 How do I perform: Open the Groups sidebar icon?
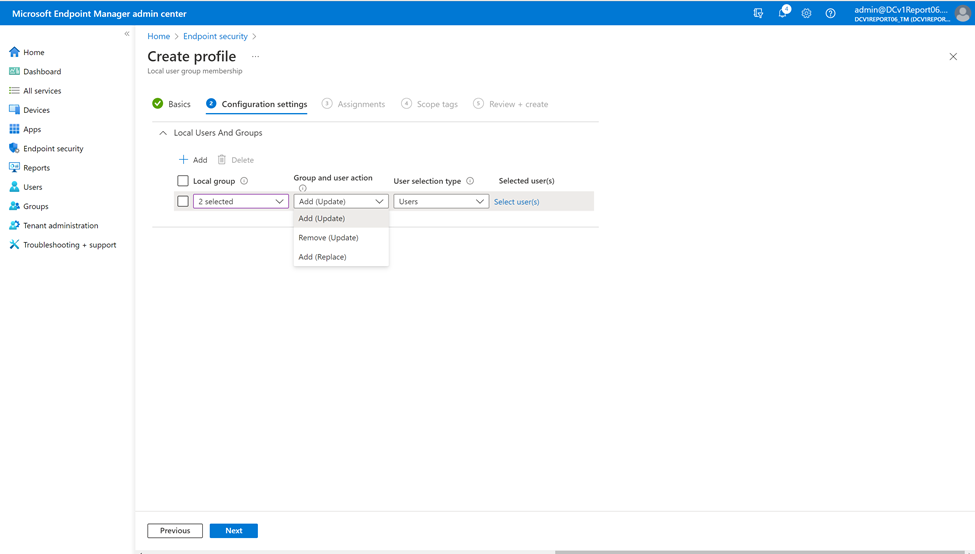tap(14, 206)
